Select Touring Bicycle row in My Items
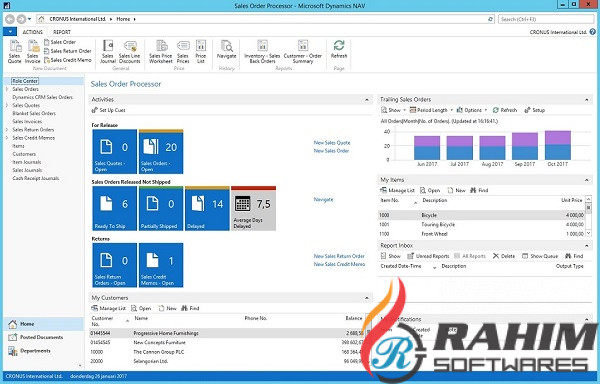Viewport: 600px width, 384px height. coord(482,225)
